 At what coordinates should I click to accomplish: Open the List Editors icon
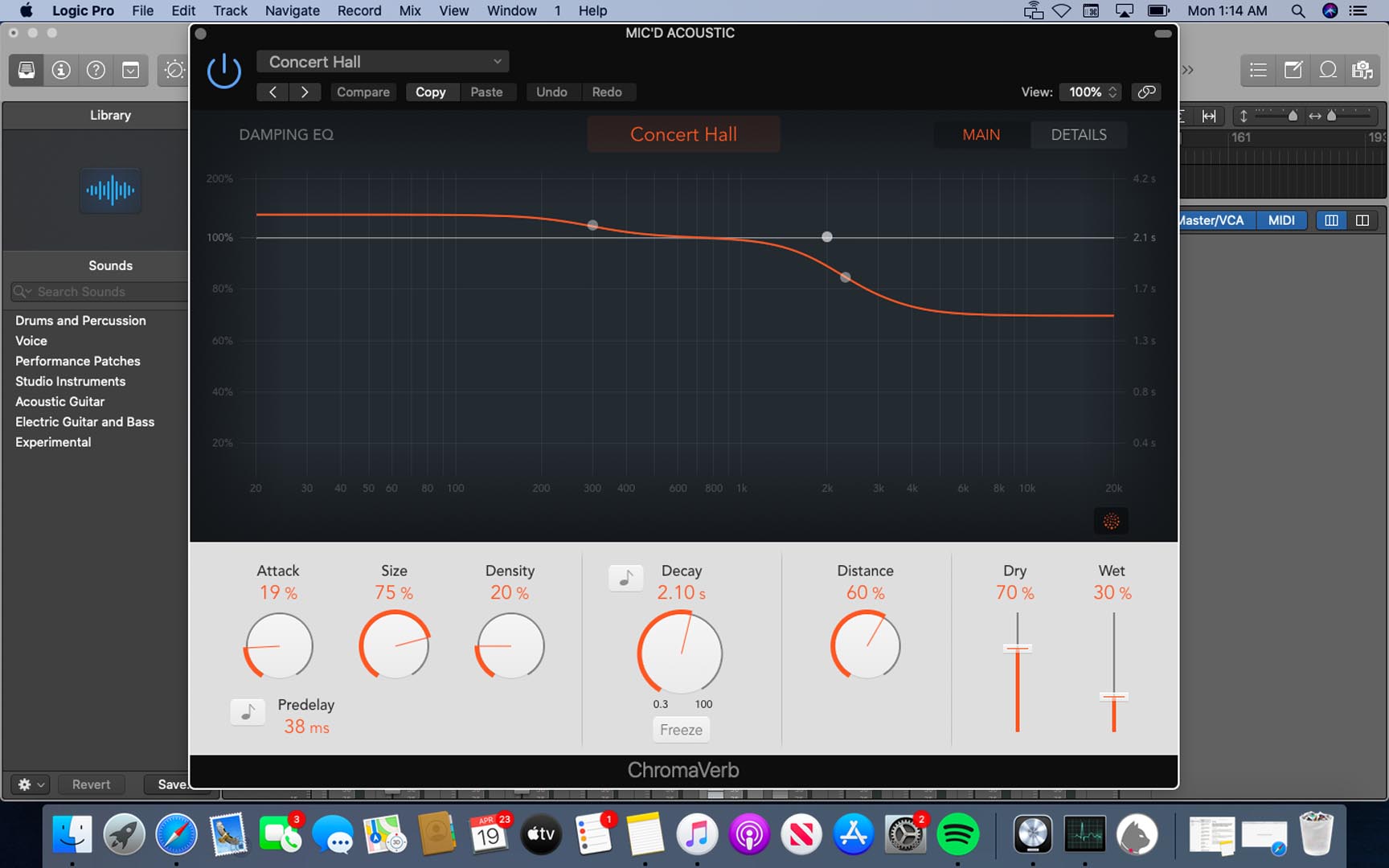coord(1258,70)
